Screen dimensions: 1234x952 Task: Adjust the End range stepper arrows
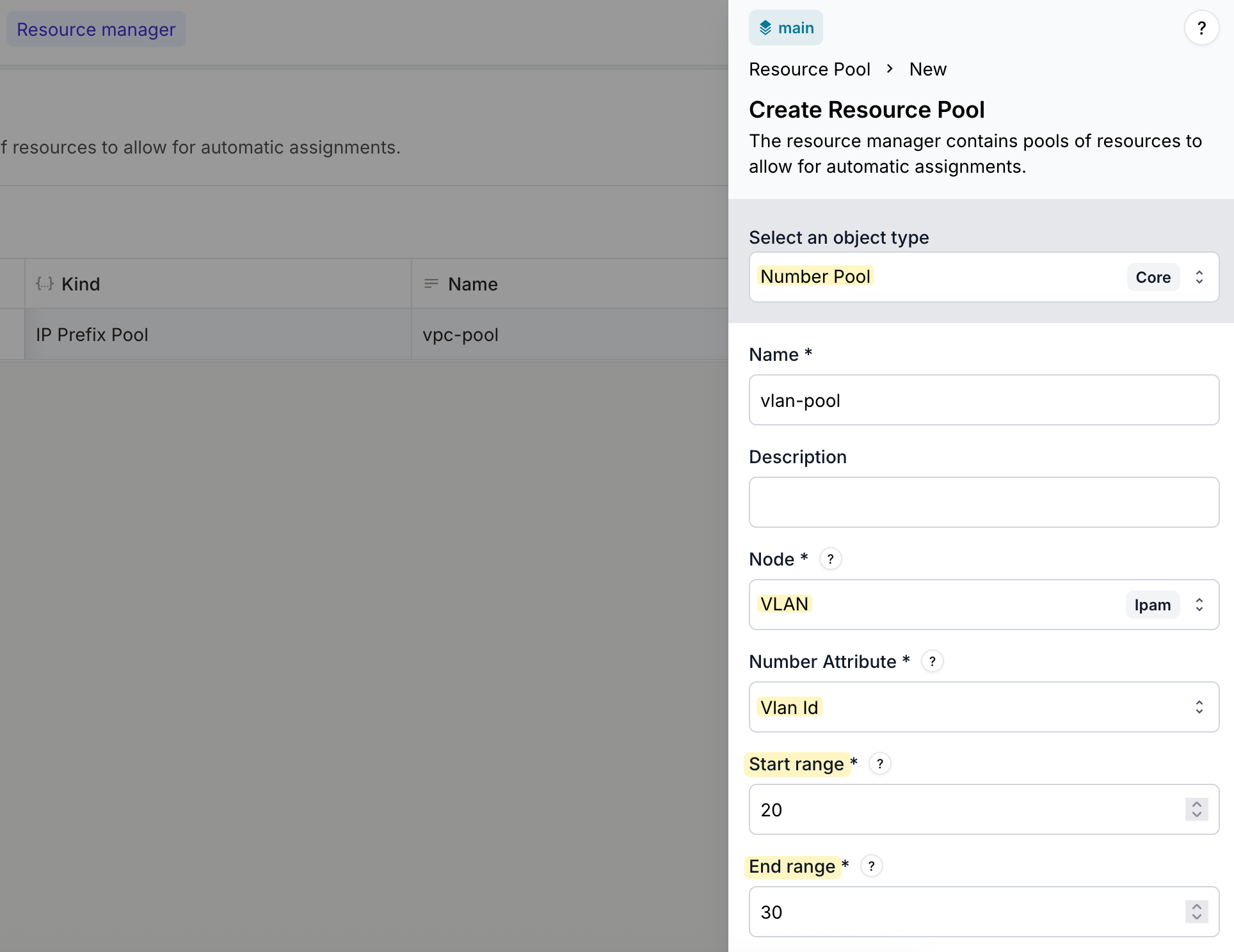tap(1196, 912)
